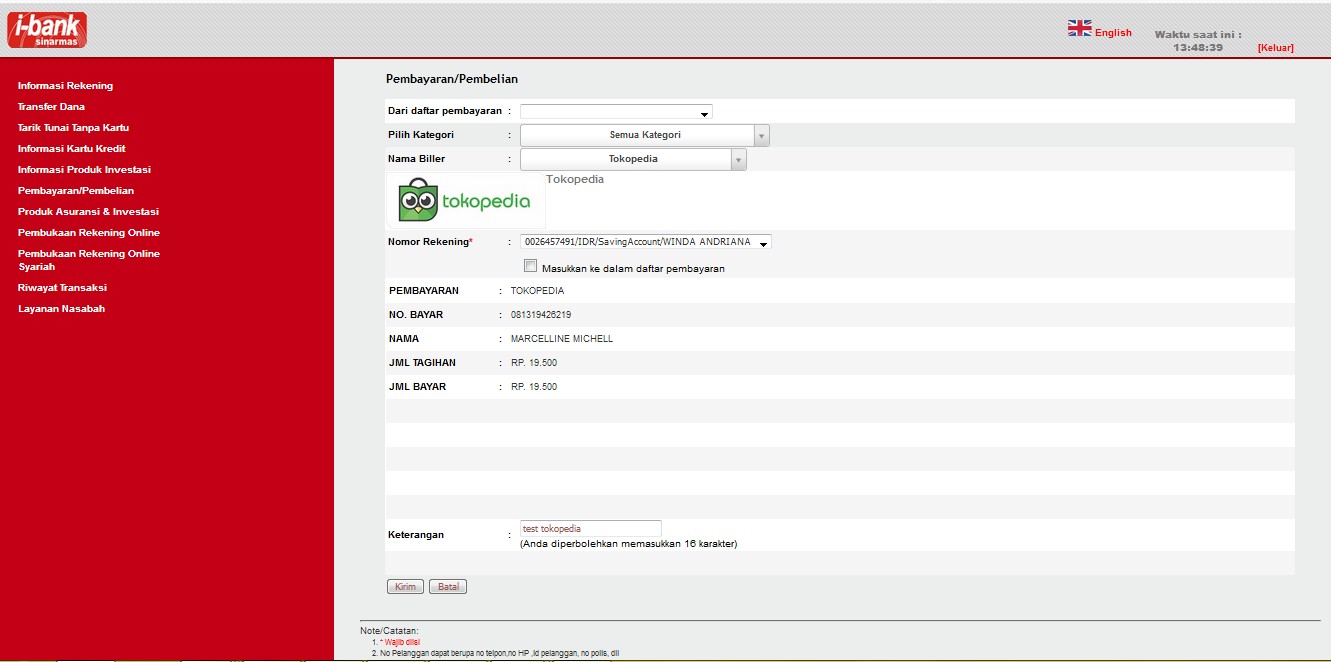Screen dimensions: 1331x662
Task: Click the Tokopedia biller logo image
Action: 466,200
